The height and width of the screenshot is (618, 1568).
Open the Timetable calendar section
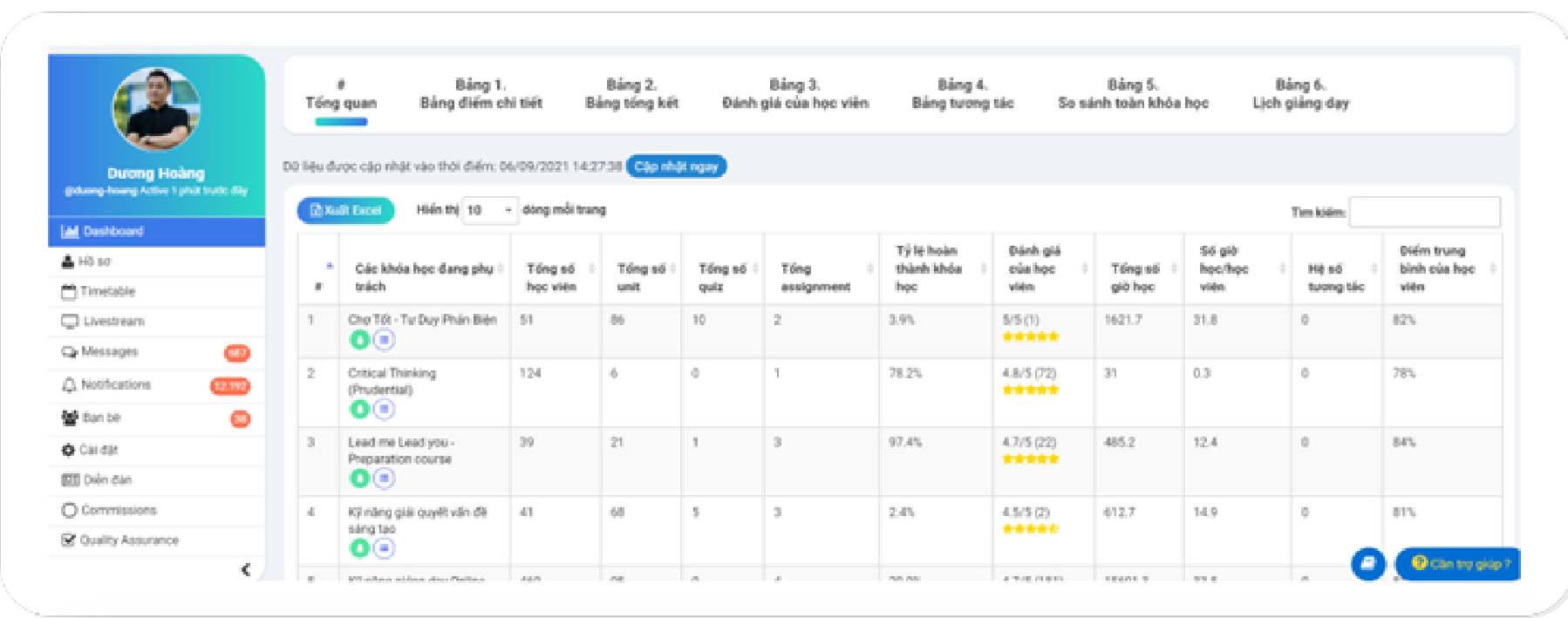104,290
